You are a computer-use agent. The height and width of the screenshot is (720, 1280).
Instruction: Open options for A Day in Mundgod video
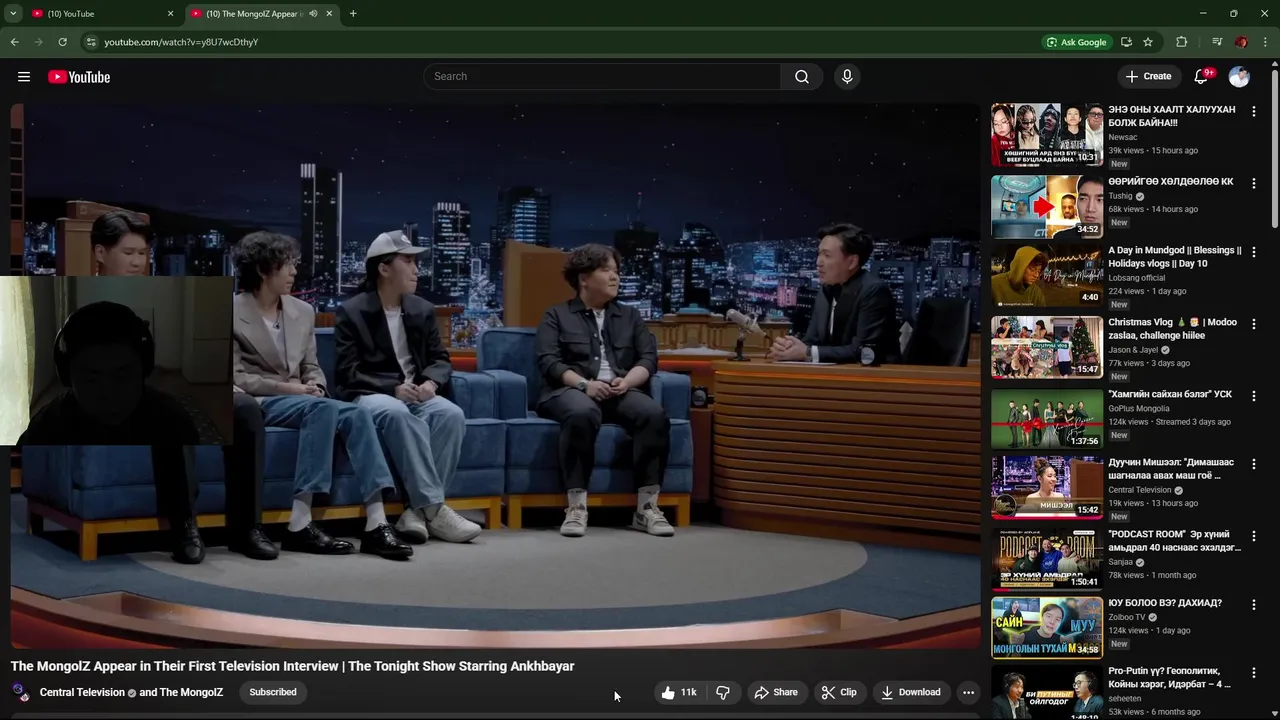click(1253, 254)
